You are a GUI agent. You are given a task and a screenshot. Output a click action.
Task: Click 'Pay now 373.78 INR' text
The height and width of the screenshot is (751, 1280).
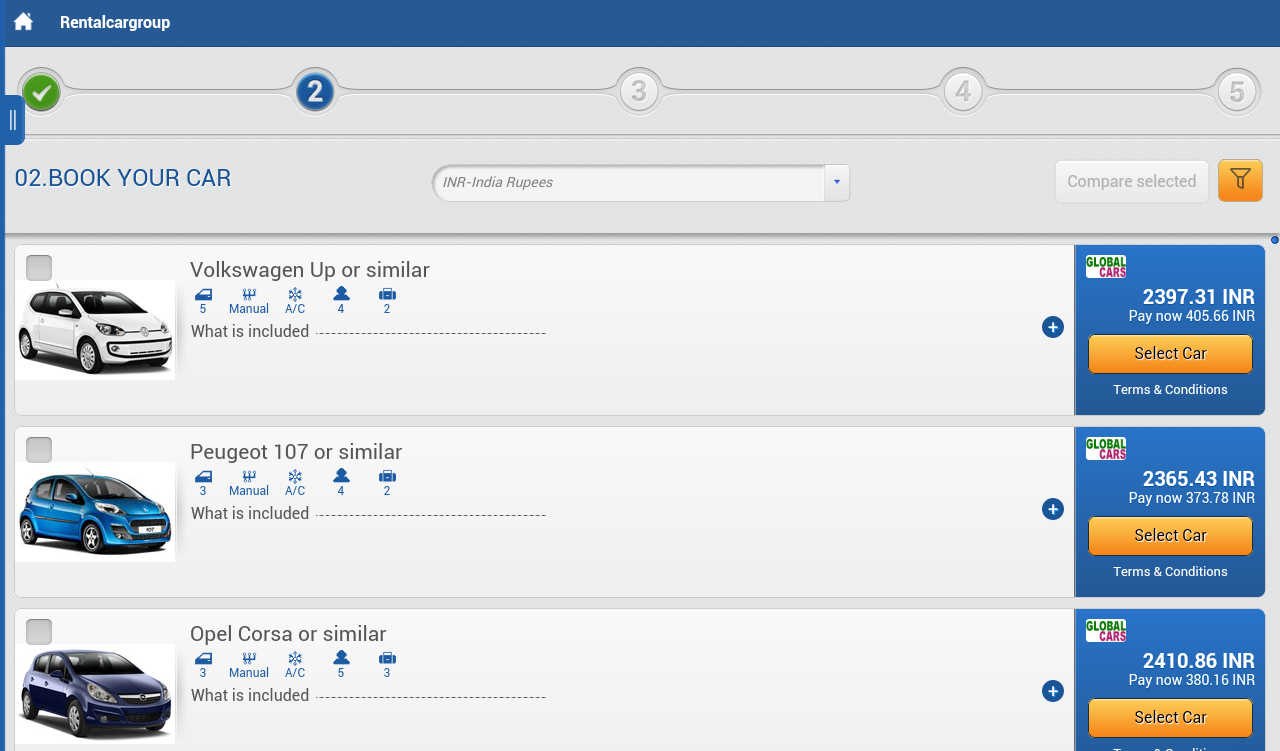[x=1192, y=498]
